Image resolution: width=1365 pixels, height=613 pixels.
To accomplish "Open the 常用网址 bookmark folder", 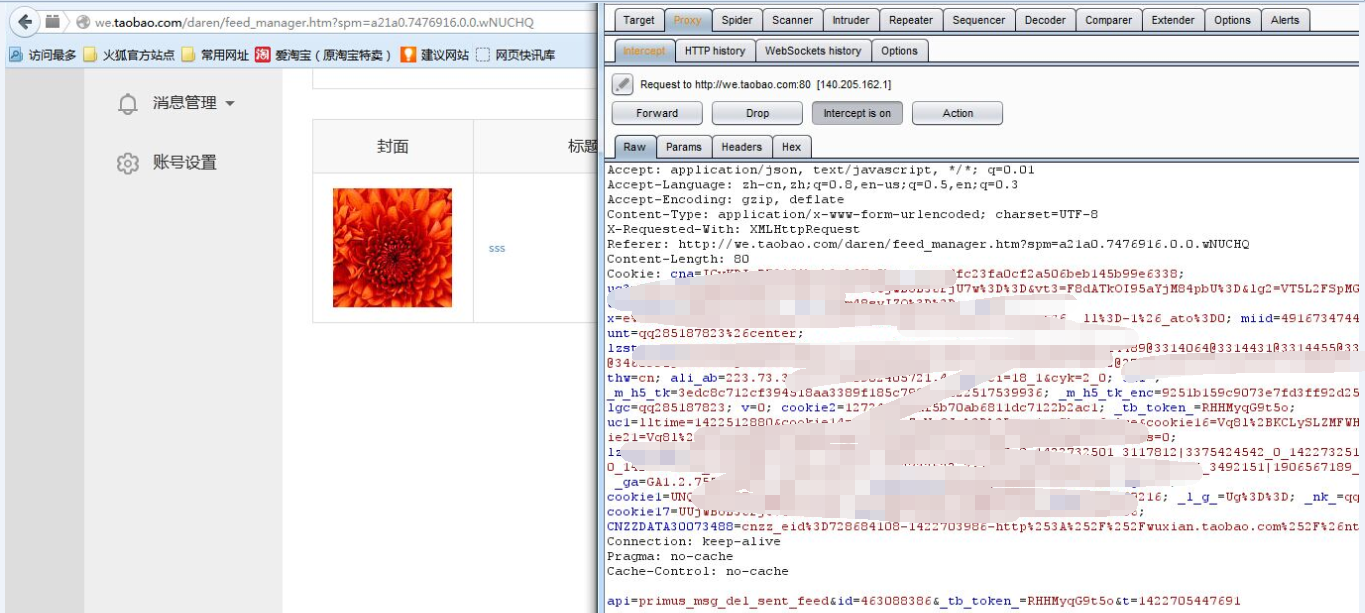I will pyautogui.click(x=215, y=55).
